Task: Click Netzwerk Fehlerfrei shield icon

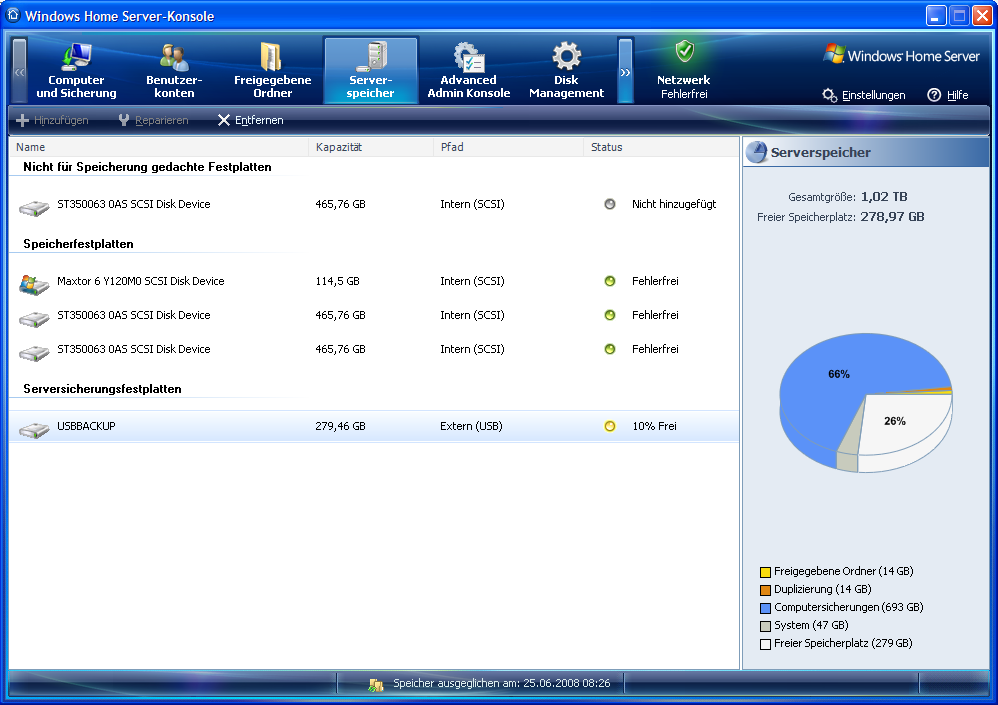Action: coord(684,52)
